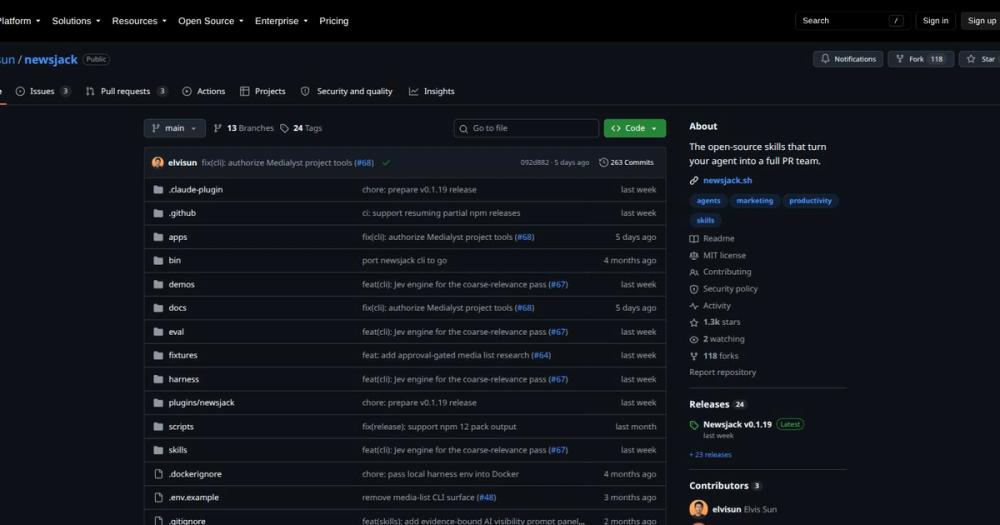The image size is (1000, 525).
Task: Click the elvisun avatar in commit row
Action: tap(158, 163)
